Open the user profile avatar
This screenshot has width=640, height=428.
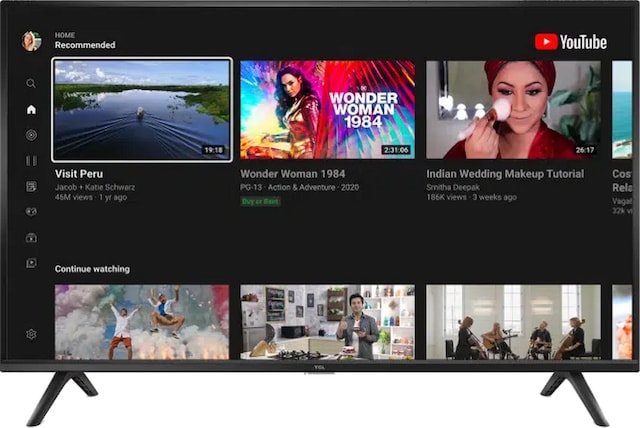(x=32, y=41)
